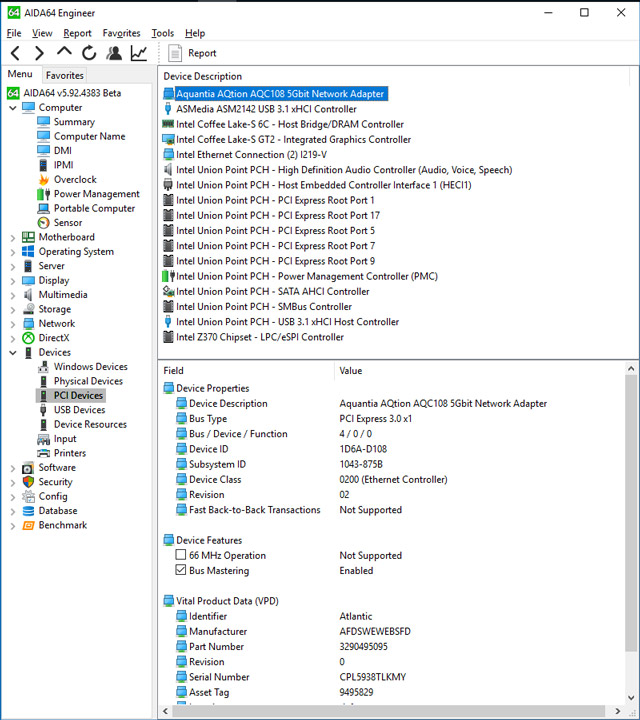Click the Operating System Windows logo icon
The image size is (640, 720).
28,252
